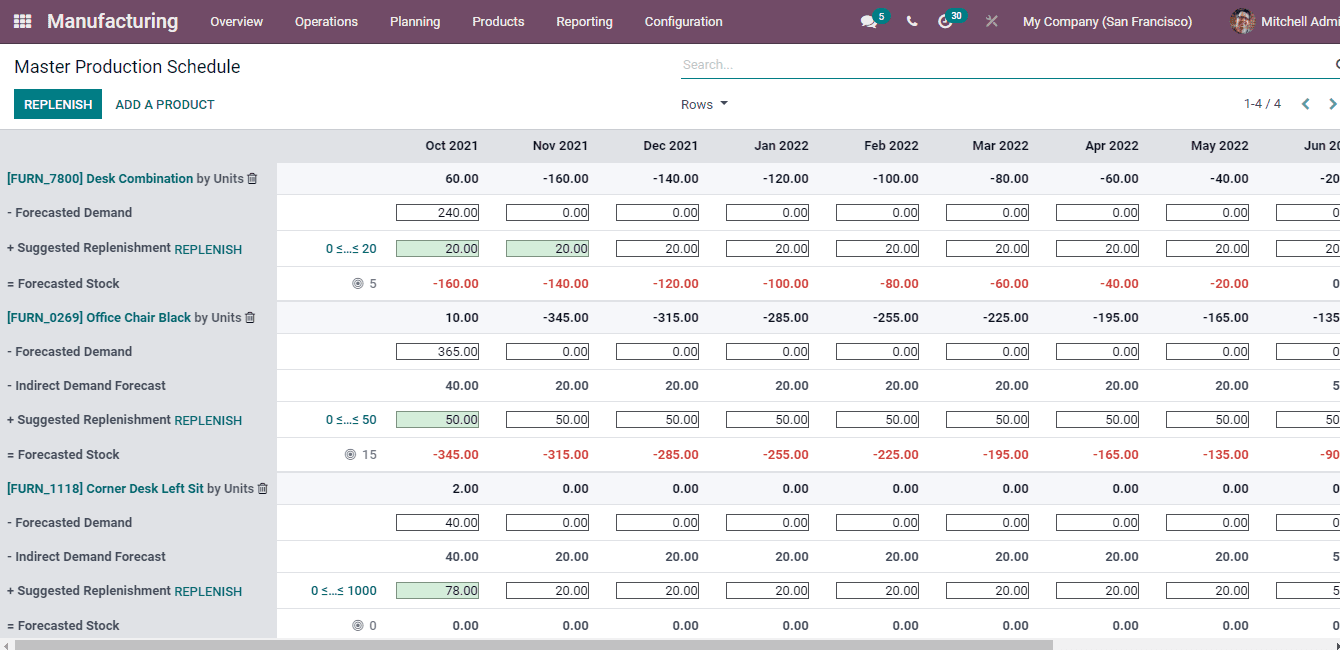This screenshot has width=1340, height=650.
Task: Open the Reporting menu
Action: (584, 21)
